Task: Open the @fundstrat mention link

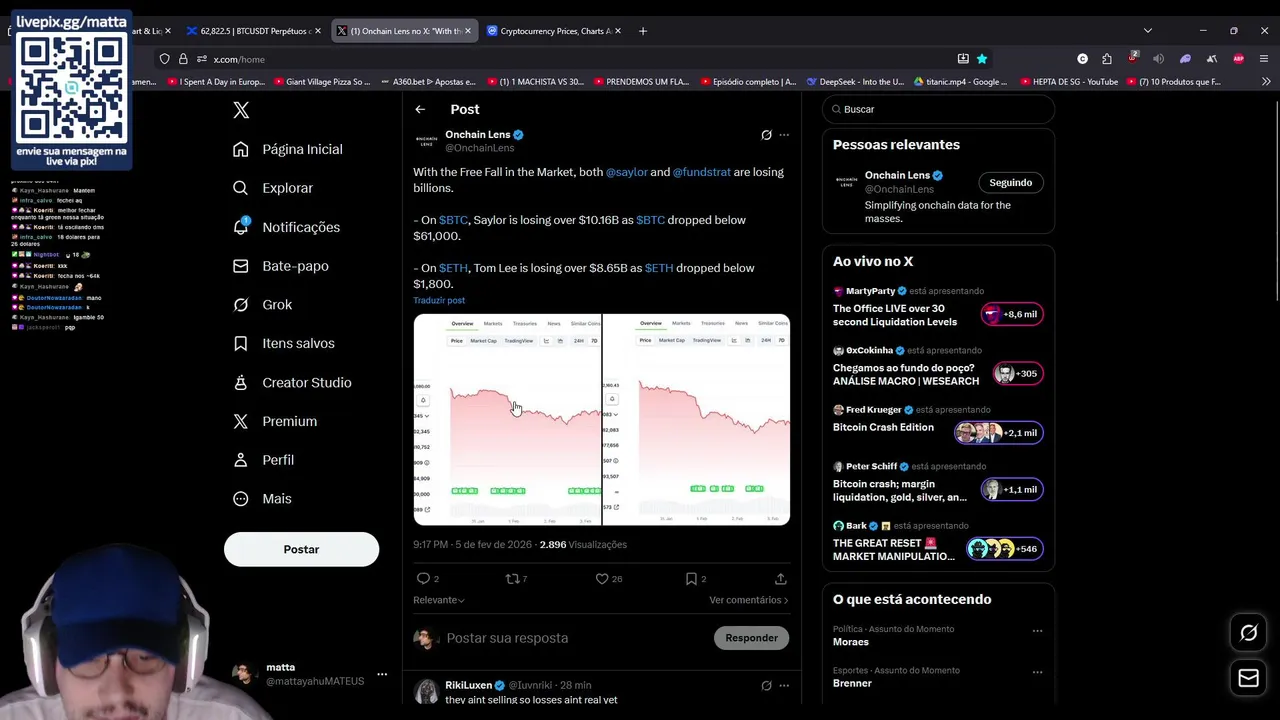Action: (702, 172)
